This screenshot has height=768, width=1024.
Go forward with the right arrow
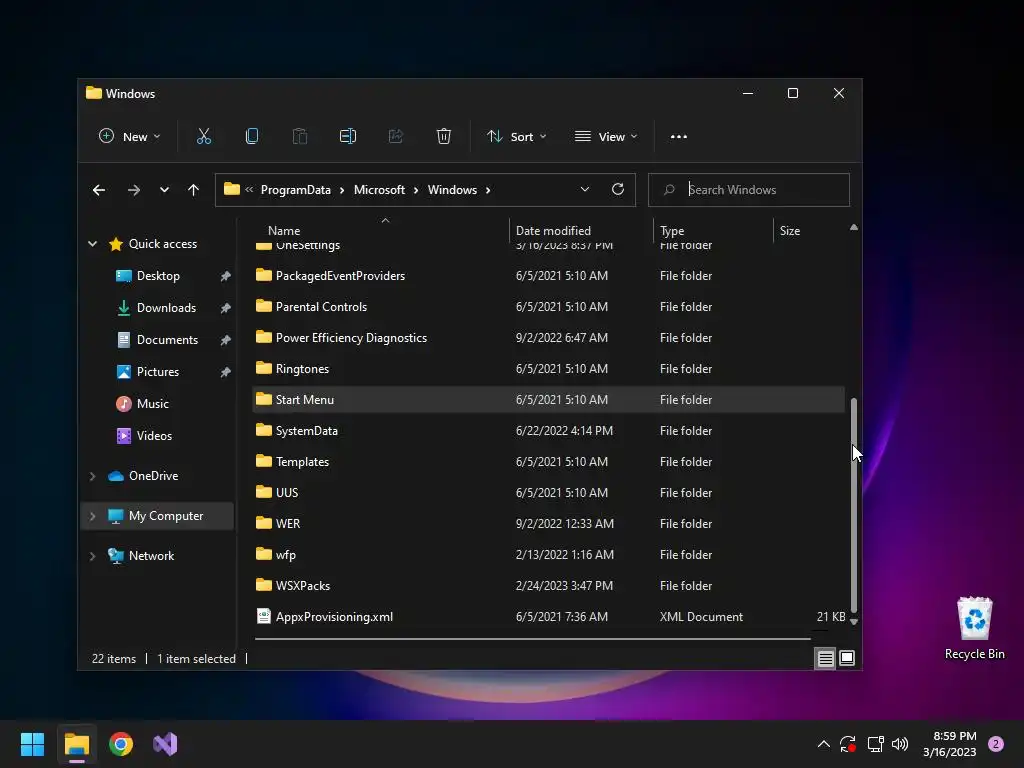coord(133,190)
